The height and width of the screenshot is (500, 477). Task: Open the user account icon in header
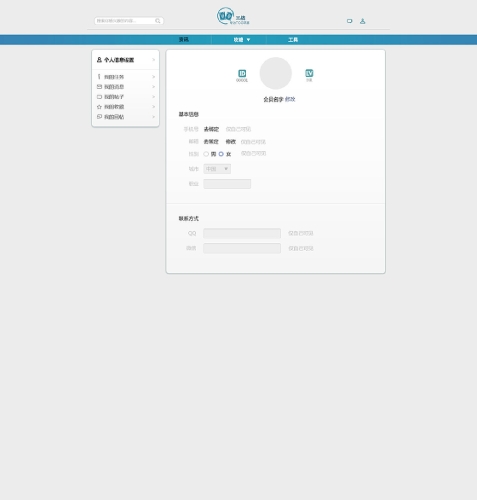click(x=363, y=21)
